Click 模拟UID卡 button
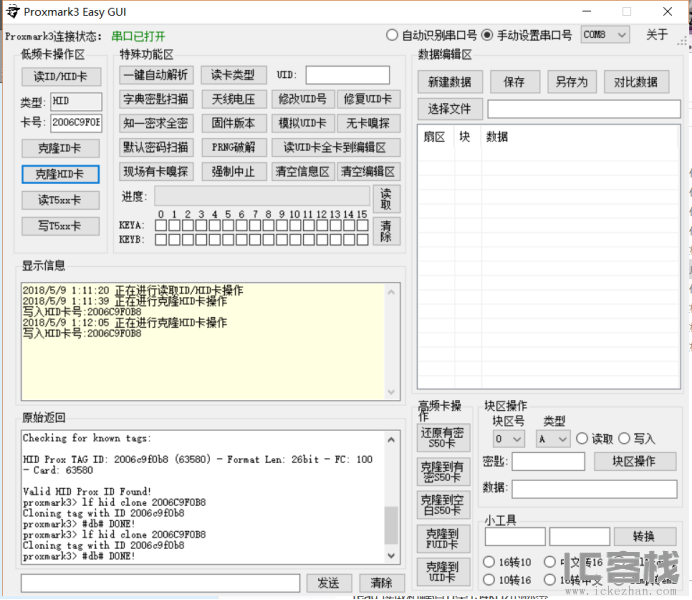 tap(303, 123)
